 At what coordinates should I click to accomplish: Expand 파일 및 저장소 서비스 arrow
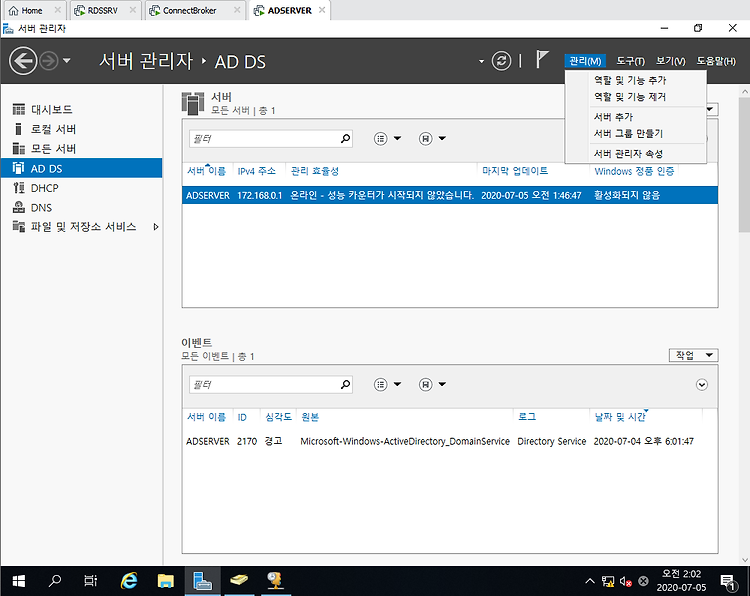click(155, 227)
